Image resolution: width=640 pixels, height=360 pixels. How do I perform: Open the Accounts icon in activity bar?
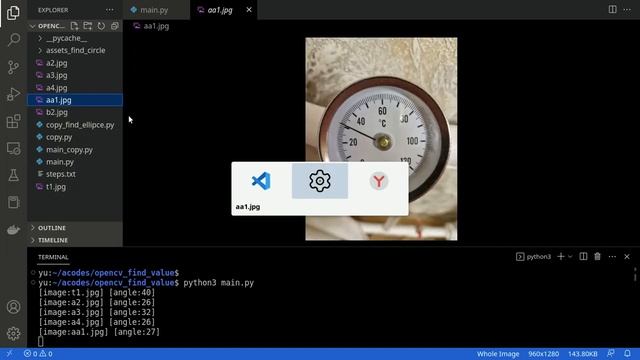[x=13, y=307]
